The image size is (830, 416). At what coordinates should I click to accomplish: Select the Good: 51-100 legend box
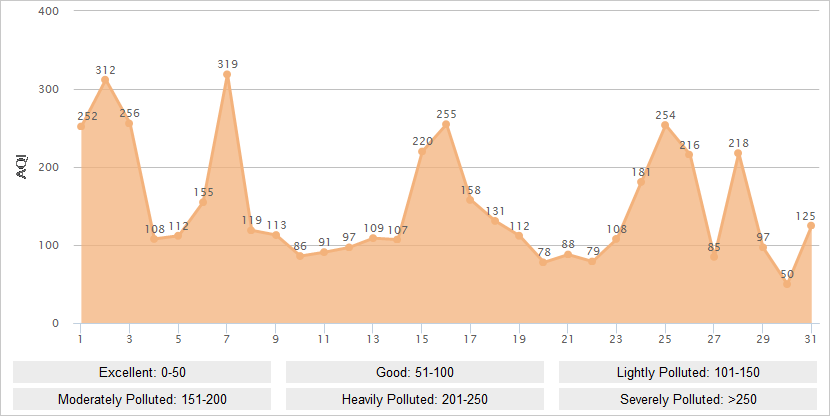(415, 372)
